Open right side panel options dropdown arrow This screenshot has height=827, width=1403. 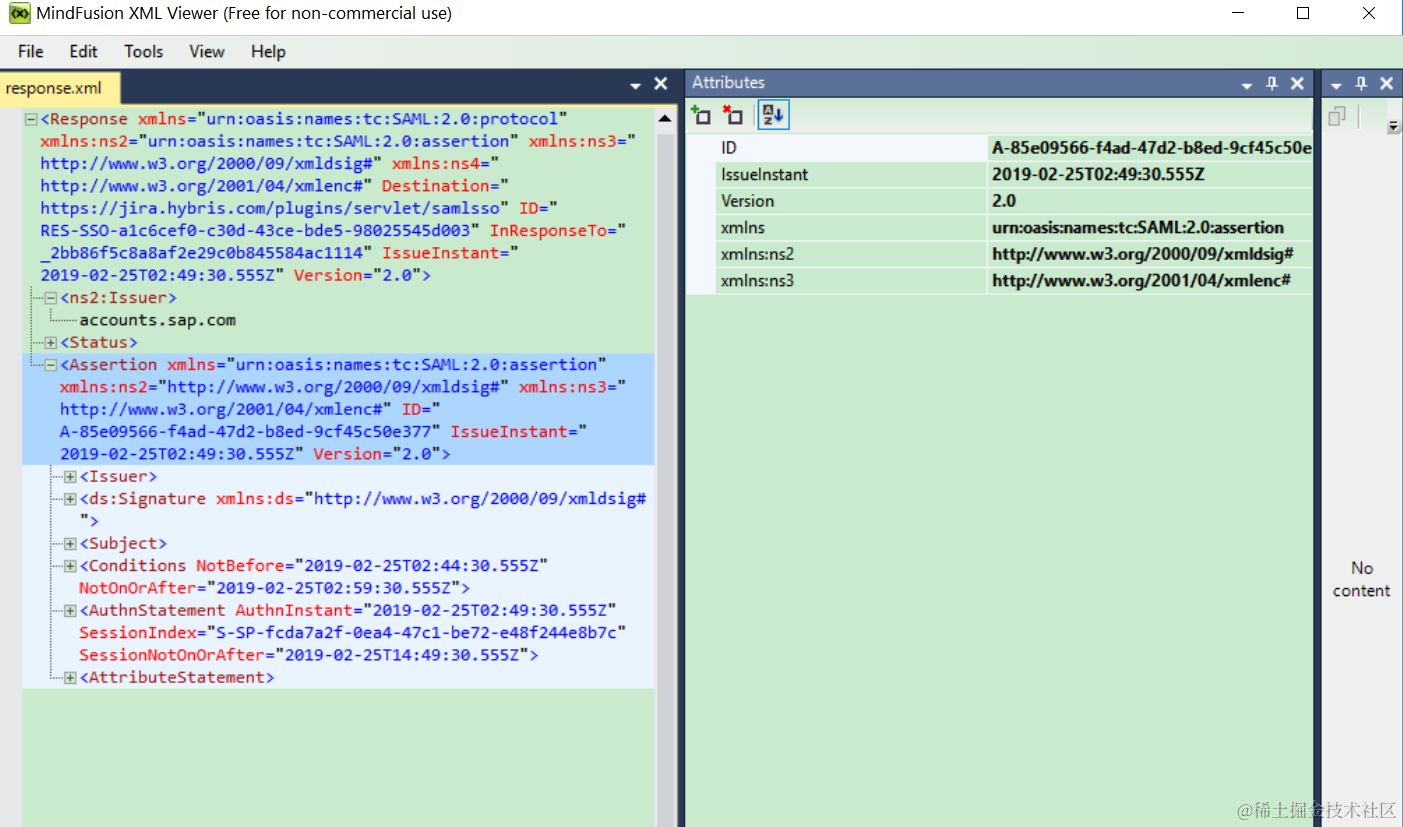(x=1336, y=85)
